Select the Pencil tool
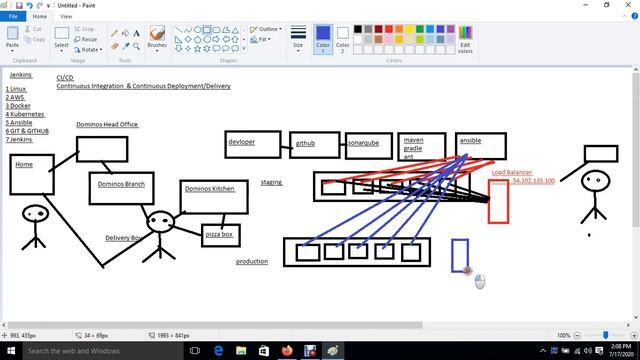This screenshot has width=640, height=360. [x=115, y=34]
